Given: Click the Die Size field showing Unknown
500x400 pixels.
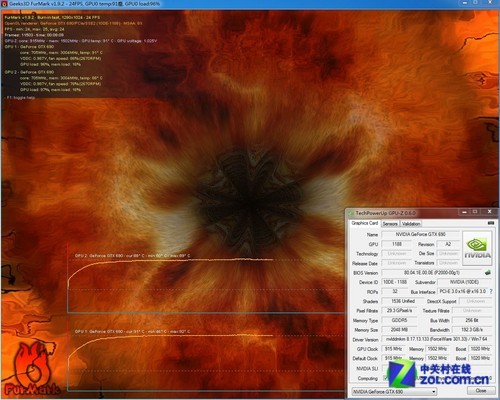Looking at the screenshot, I should pos(448,253).
